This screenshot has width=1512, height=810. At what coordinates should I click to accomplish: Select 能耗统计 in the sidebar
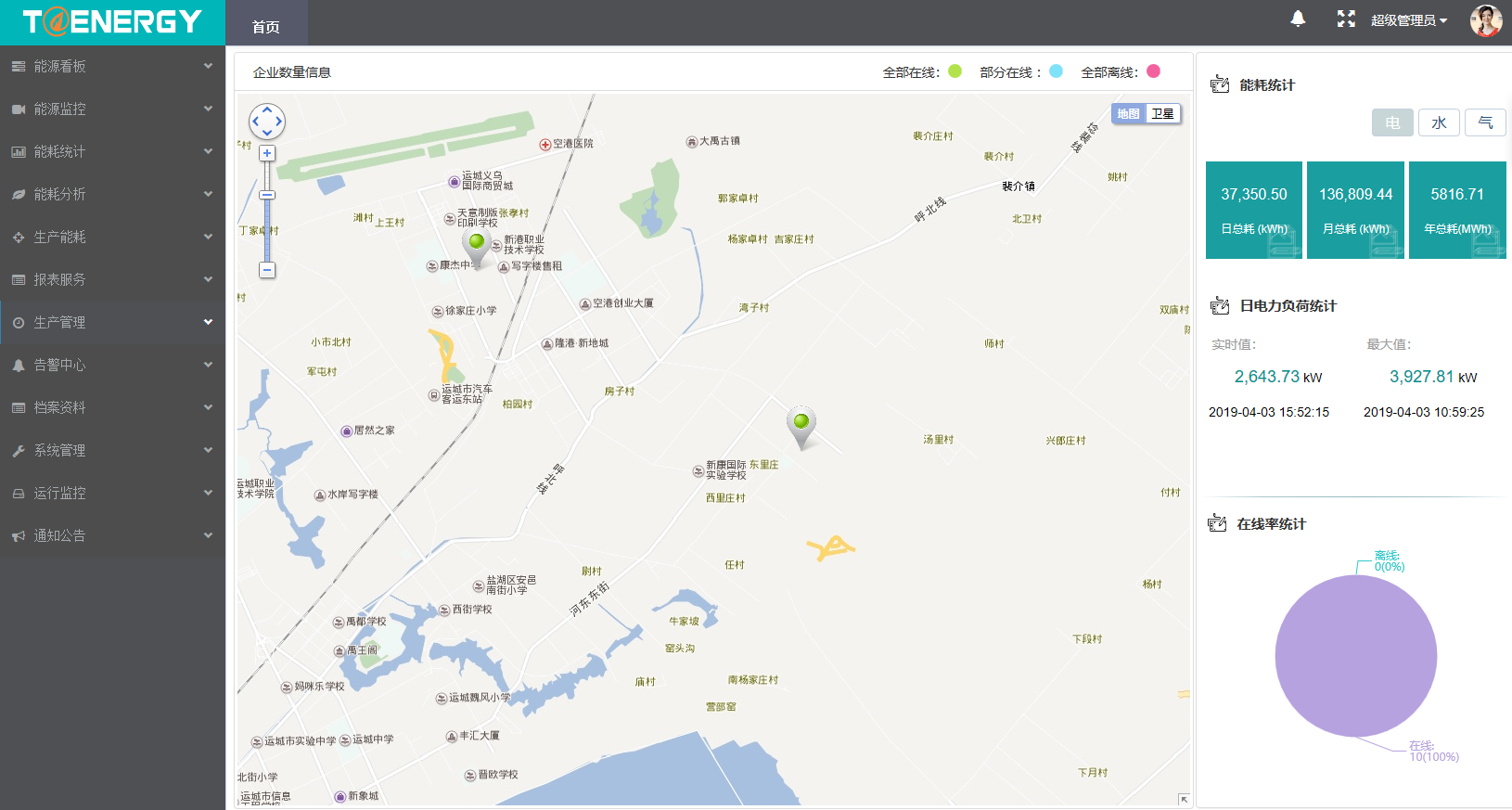[112, 151]
